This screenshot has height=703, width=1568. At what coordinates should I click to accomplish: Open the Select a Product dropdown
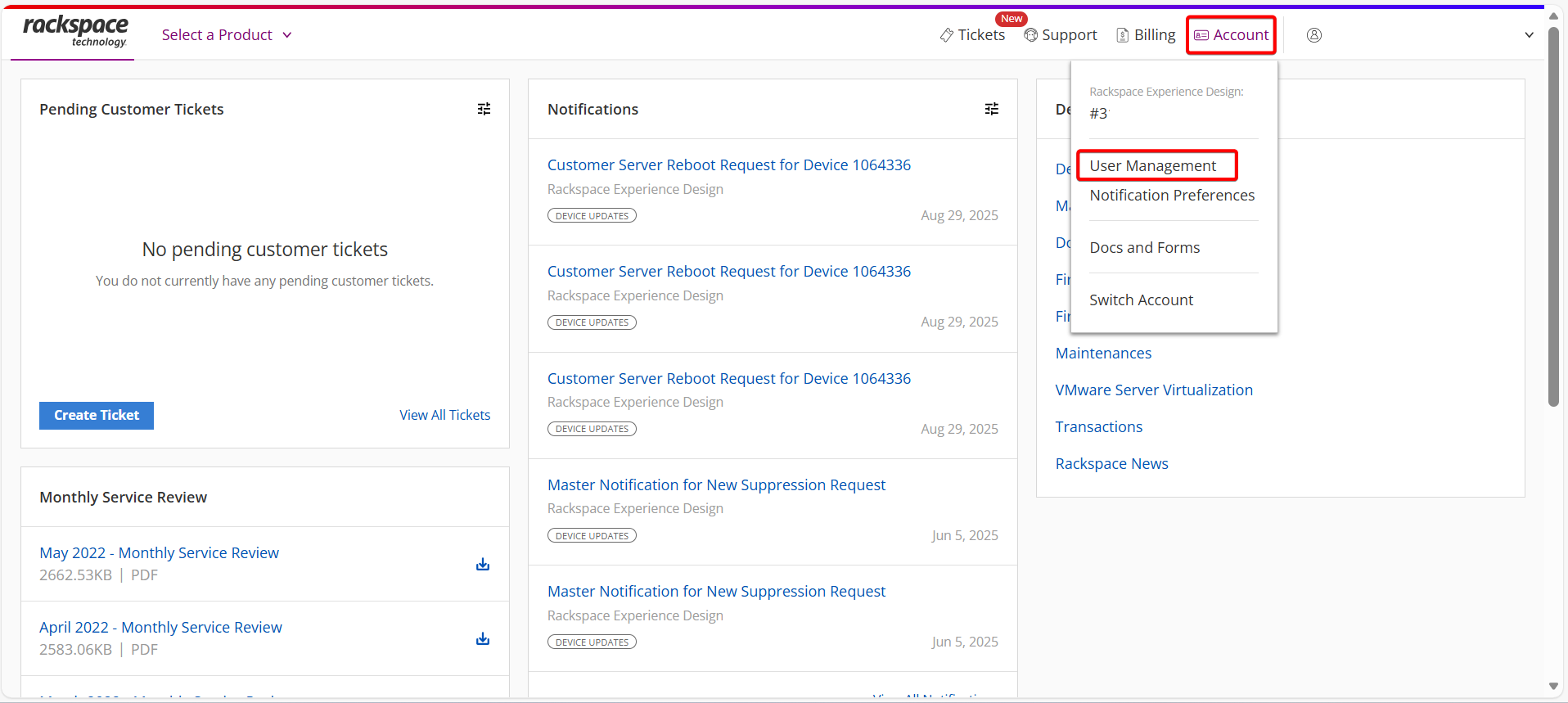227,35
